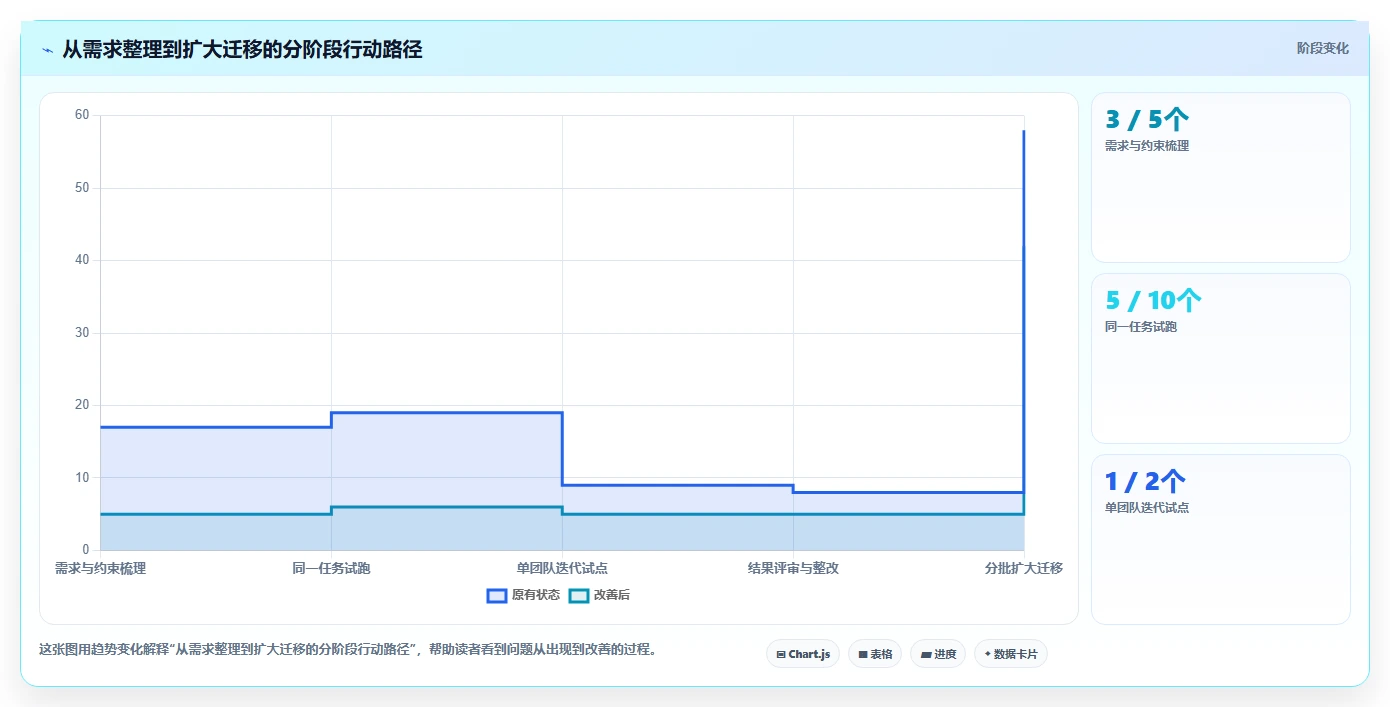This screenshot has width=1390, height=707.
Task: Click the lightning icon beside the title
Action: [47, 49]
